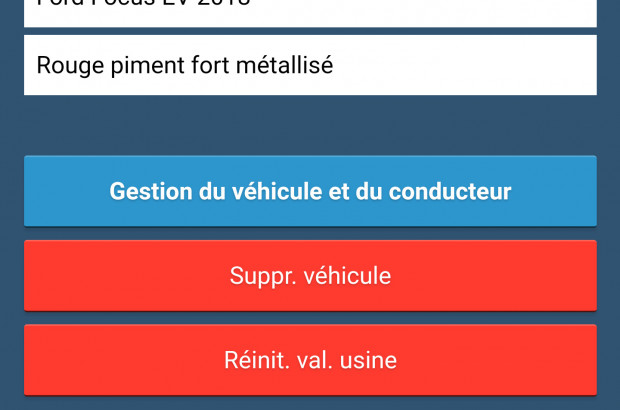Click the Réinit. val. usine button
Viewport: 620px width, 410px height.
click(x=310, y=360)
